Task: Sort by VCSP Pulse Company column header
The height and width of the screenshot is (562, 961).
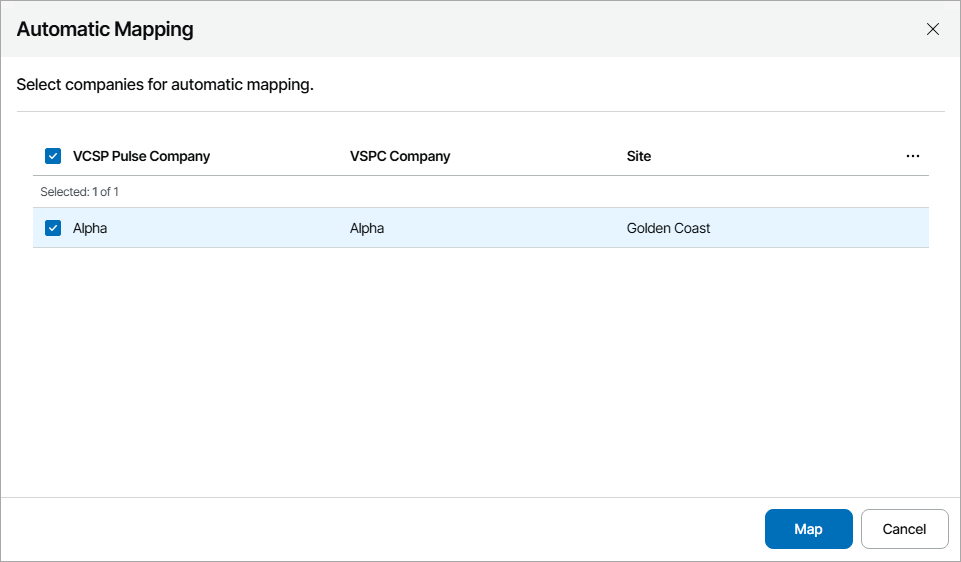Action: coord(141,156)
